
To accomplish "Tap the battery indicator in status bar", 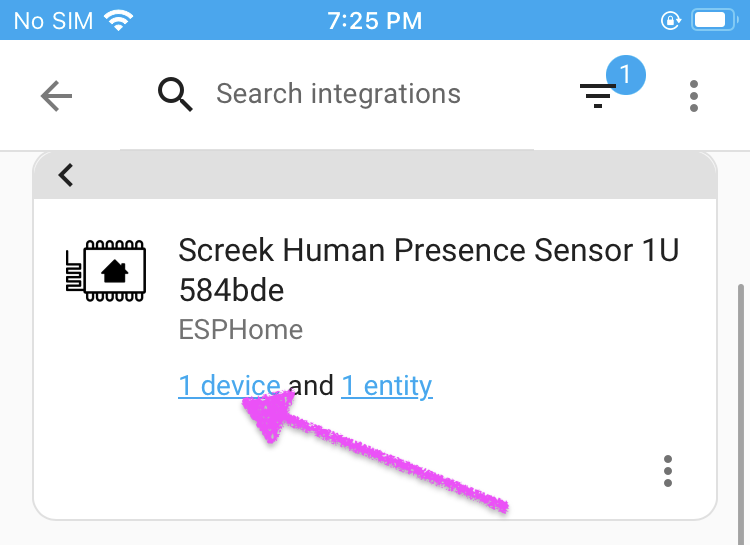I will (712, 21).
